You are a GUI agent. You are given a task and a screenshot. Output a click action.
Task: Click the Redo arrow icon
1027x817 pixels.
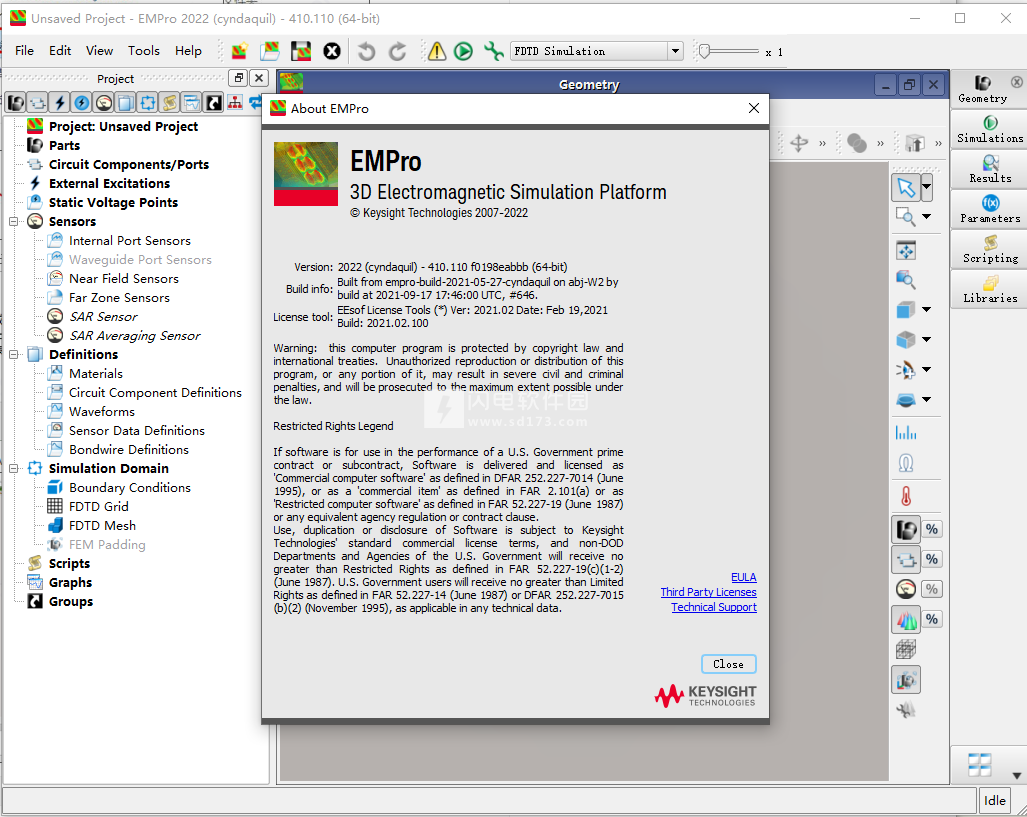pyautogui.click(x=398, y=50)
